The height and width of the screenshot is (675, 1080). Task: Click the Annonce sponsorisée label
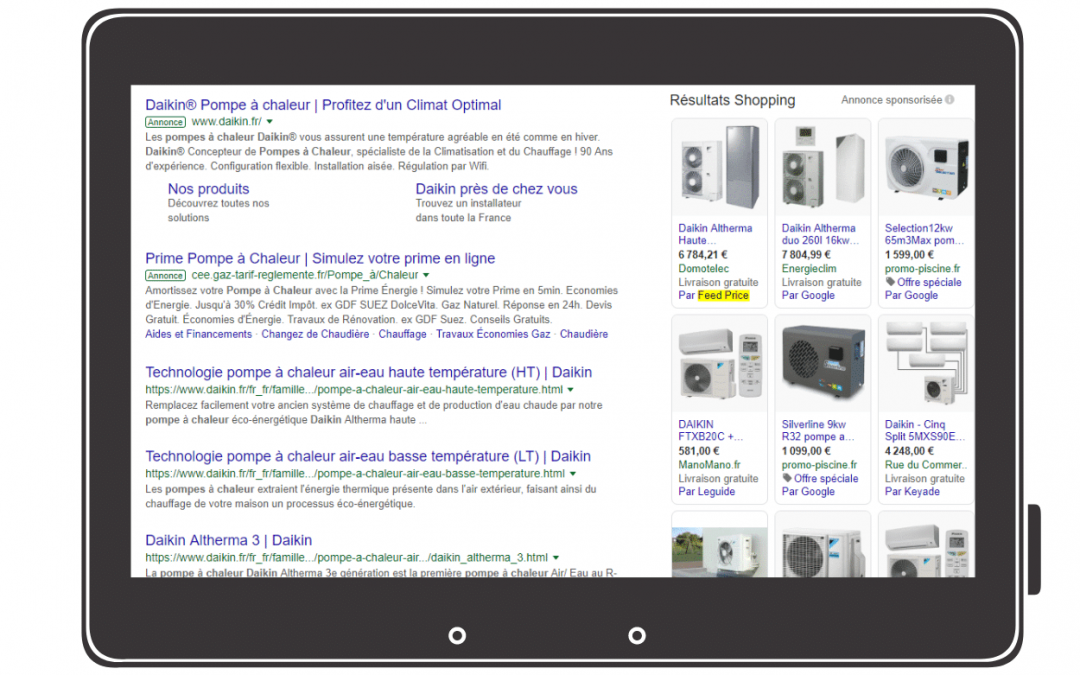click(891, 100)
